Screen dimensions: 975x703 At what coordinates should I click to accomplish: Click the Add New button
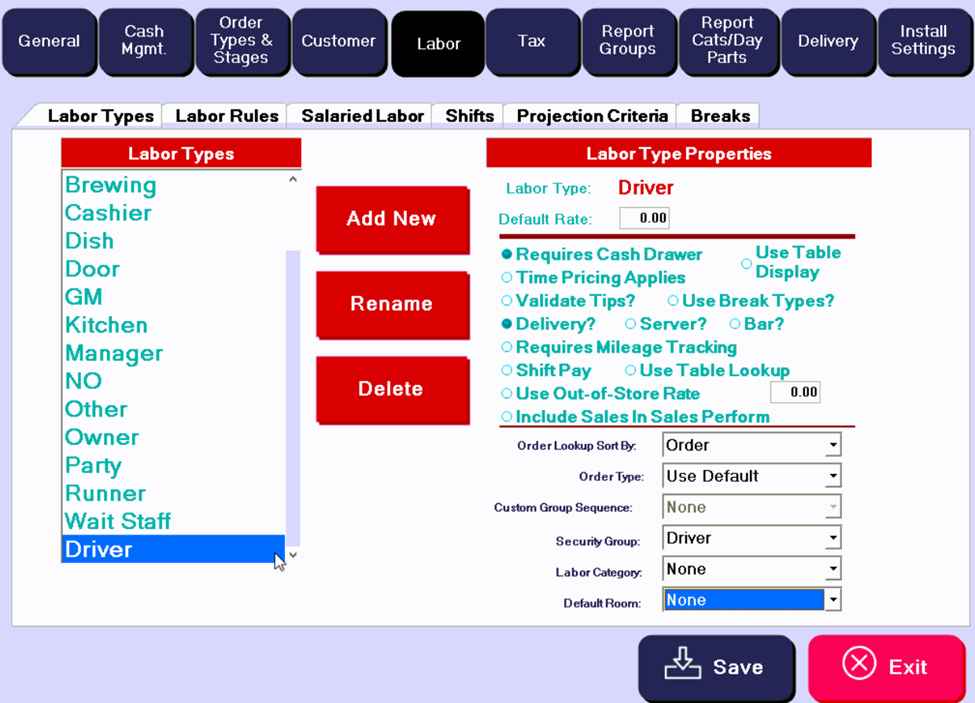pyautogui.click(x=392, y=219)
